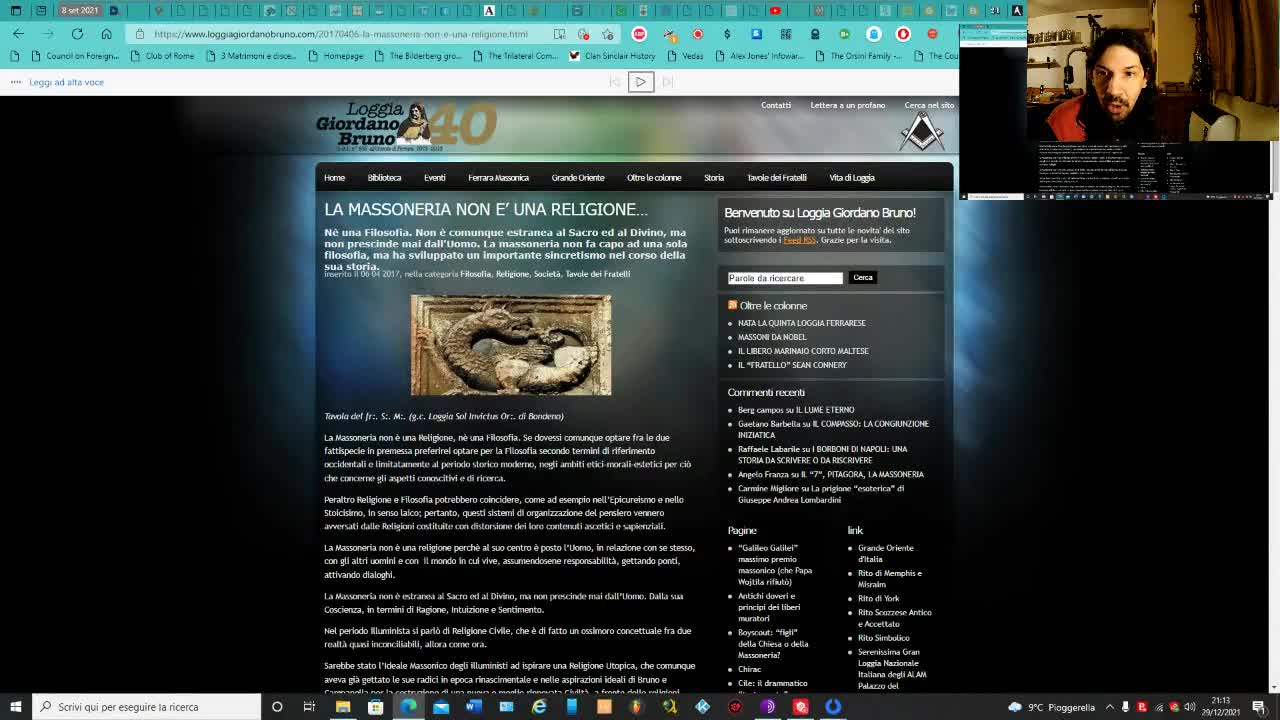Click the browser Back arrow
Screen dimensions: 1280x720
coord(18,34)
